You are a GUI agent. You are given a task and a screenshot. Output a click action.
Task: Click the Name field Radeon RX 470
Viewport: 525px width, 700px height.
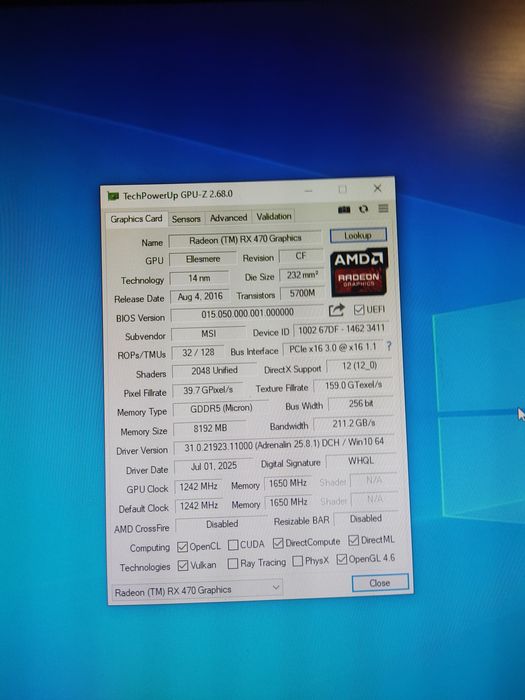click(x=245, y=239)
